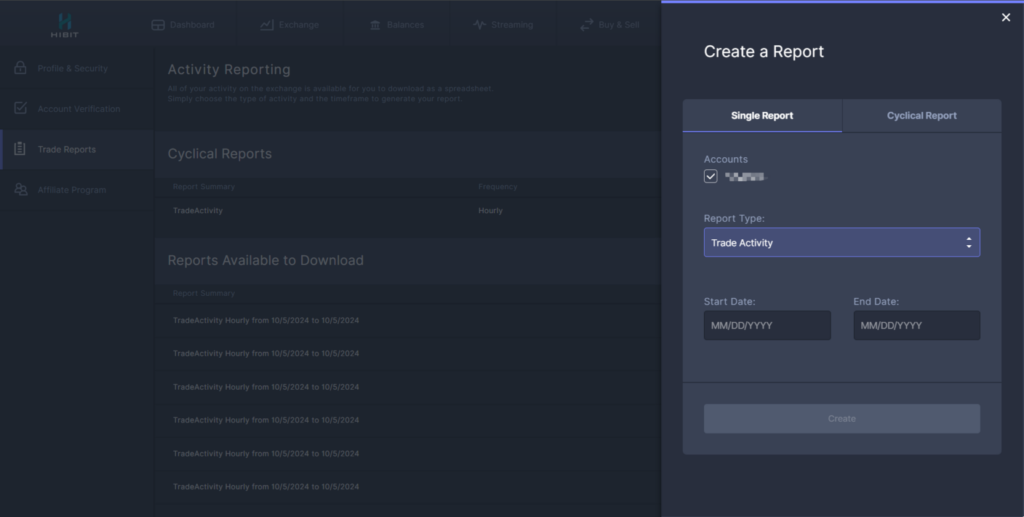Screen dimensions: 1024x517
Task: Click the Exchange chart icon
Action: (x=266, y=25)
